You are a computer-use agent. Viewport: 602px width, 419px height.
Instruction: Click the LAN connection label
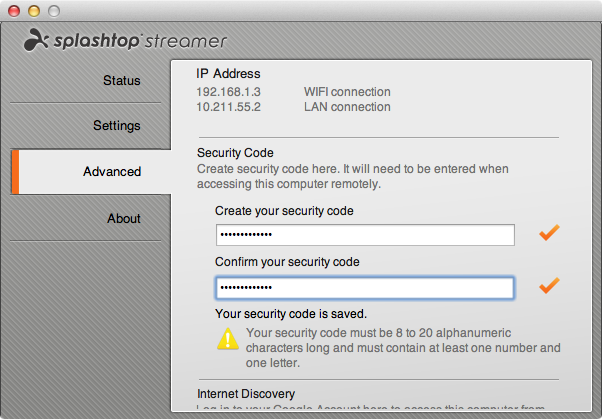click(x=347, y=107)
